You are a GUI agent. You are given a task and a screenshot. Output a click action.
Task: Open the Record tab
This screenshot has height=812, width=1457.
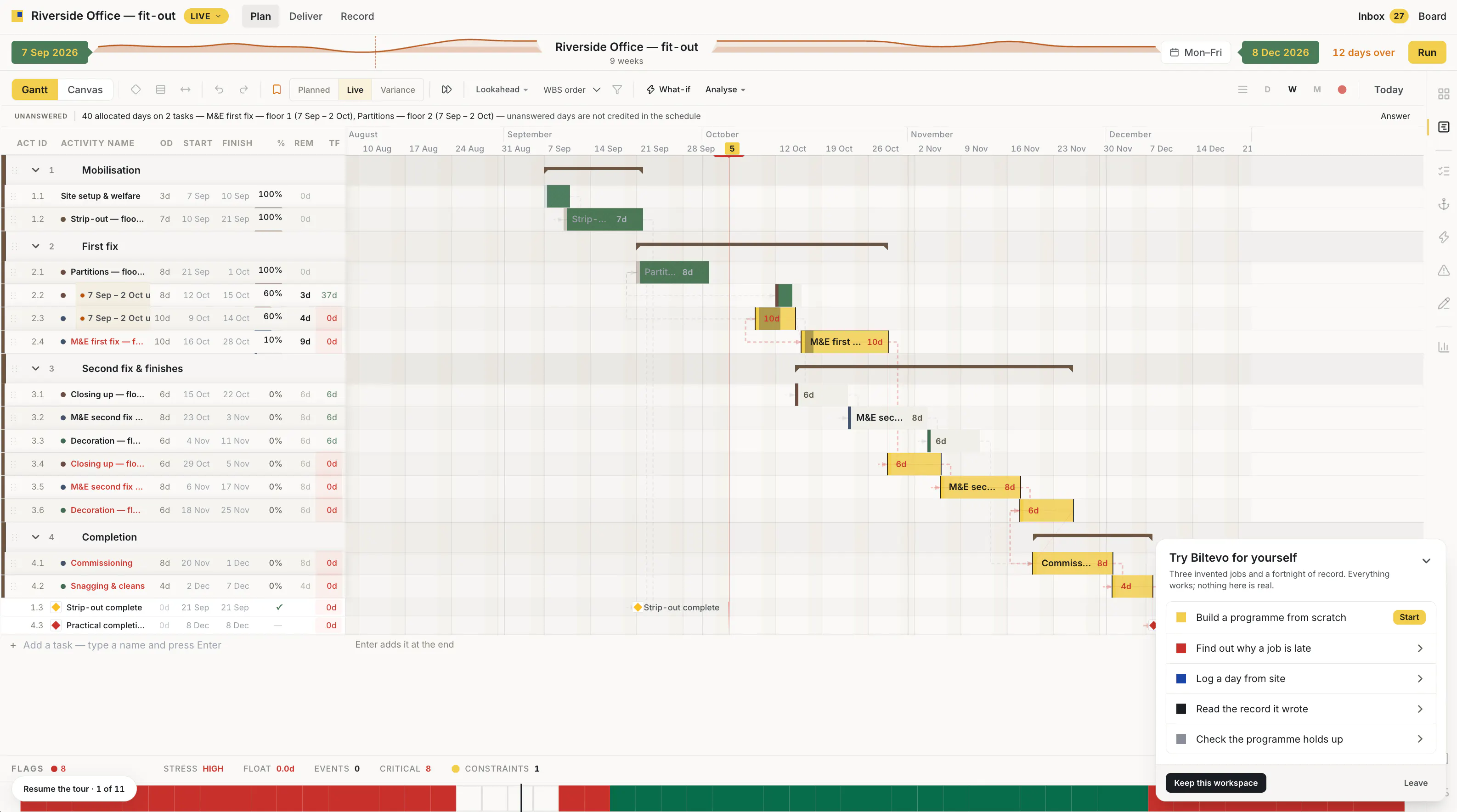click(357, 16)
